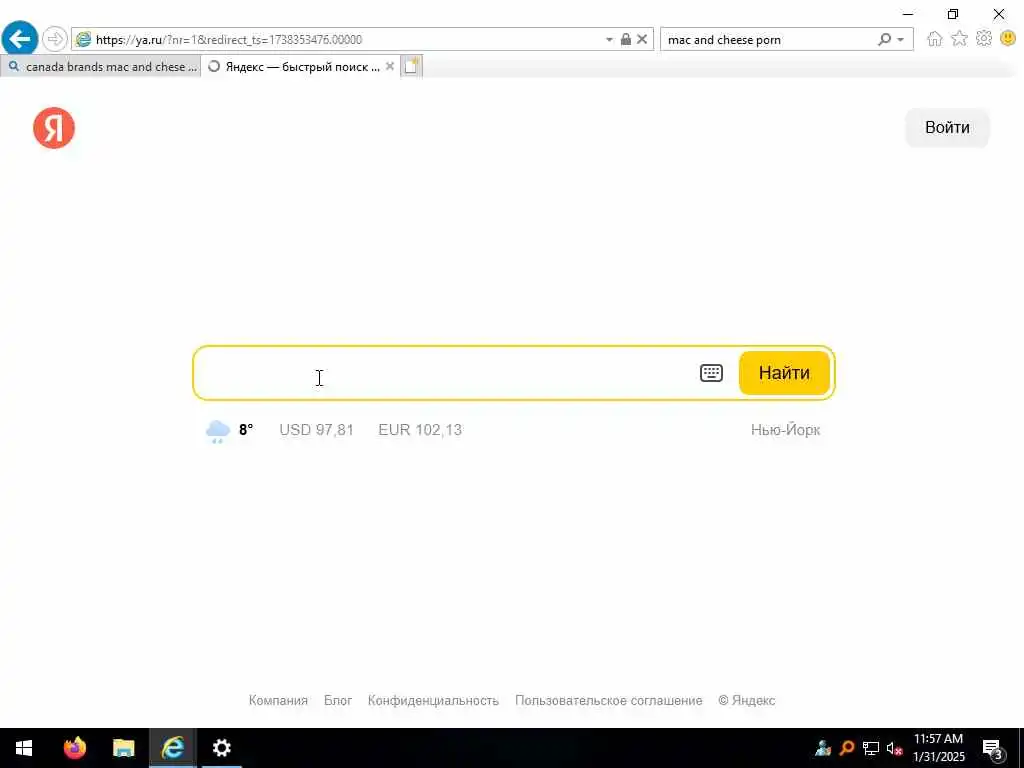Select the Яндекс — быстрый поиск tab

pyautogui.click(x=302, y=67)
